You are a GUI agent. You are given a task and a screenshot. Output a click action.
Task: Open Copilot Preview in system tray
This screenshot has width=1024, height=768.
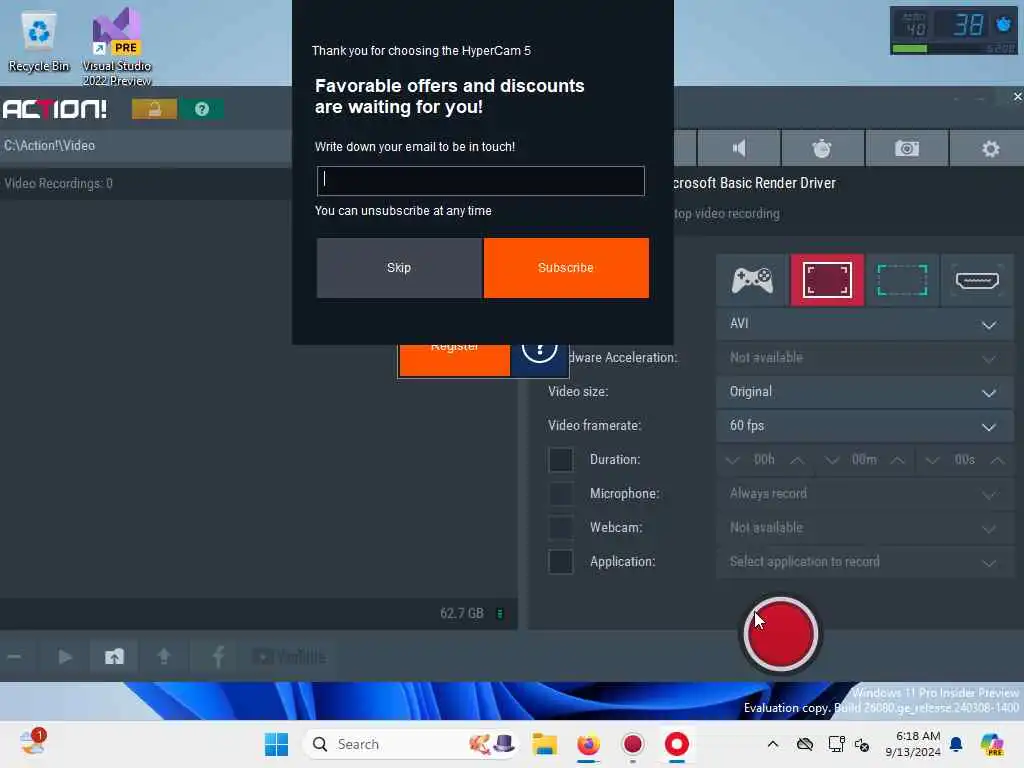coord(992,744)
